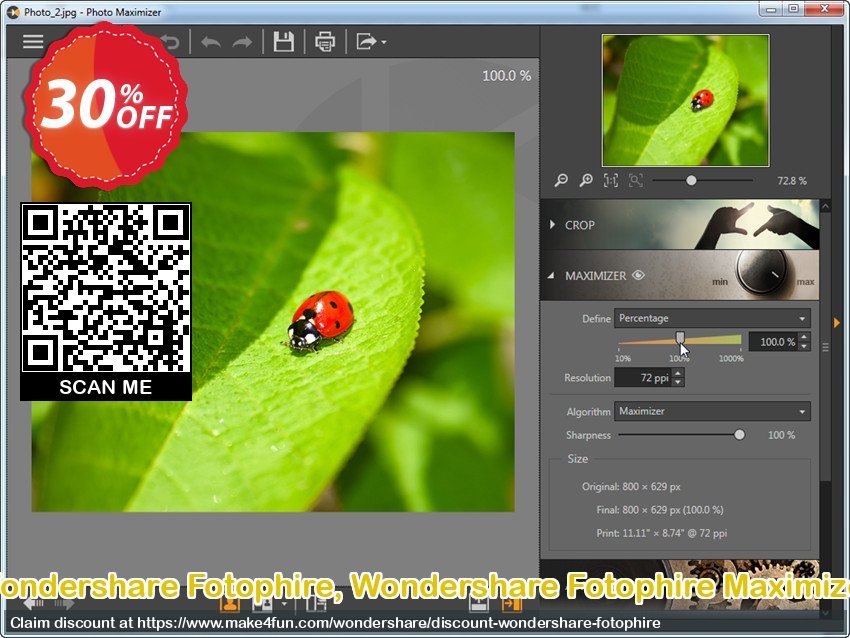Open the Algorithm Maximizer dropdown
The height and width of the screenshot is (638, 850).
click(712, 411)
